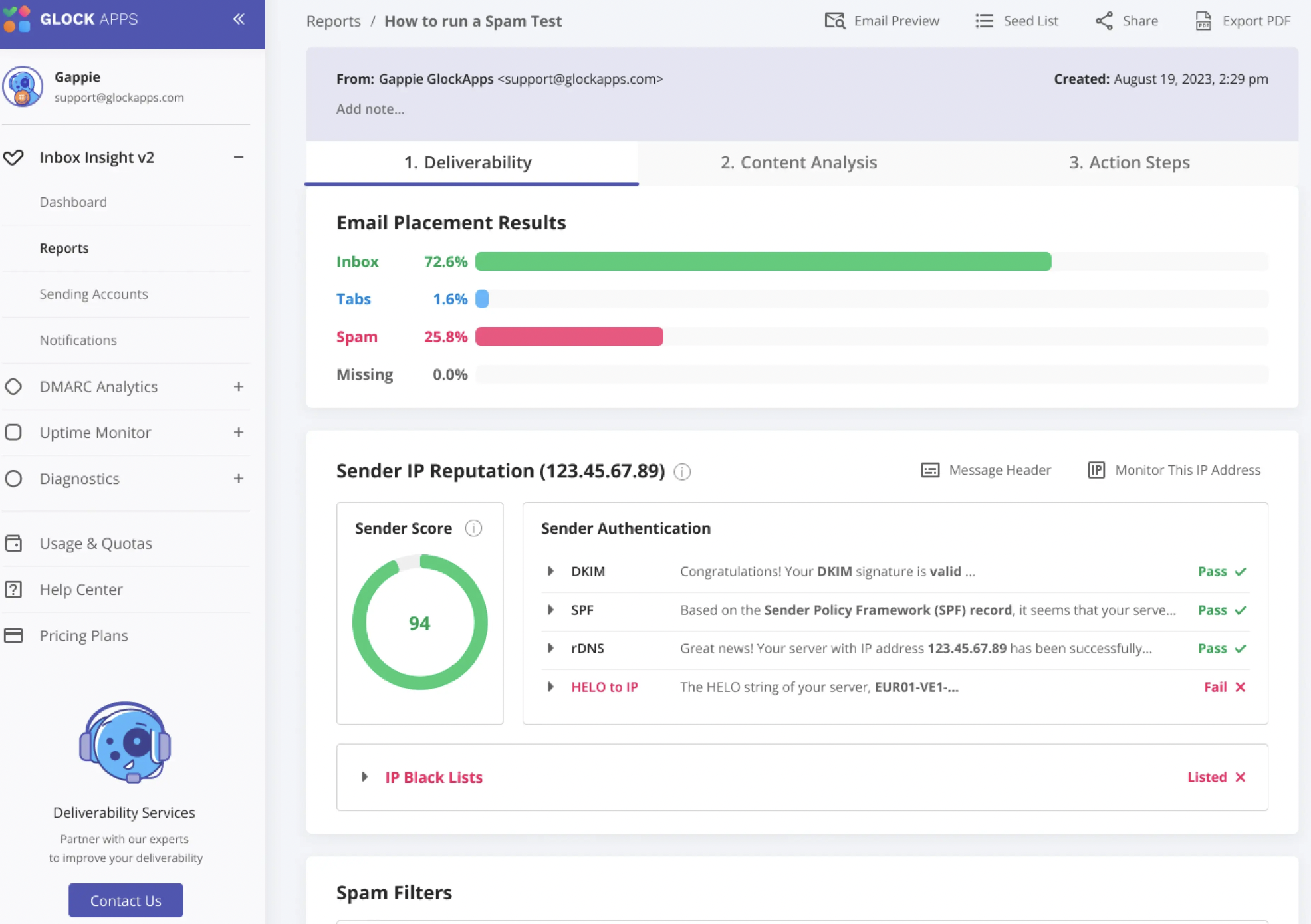The image size is (1311, 924).
Task: Expand the HELO to IP details
Action: pos(550,687)
